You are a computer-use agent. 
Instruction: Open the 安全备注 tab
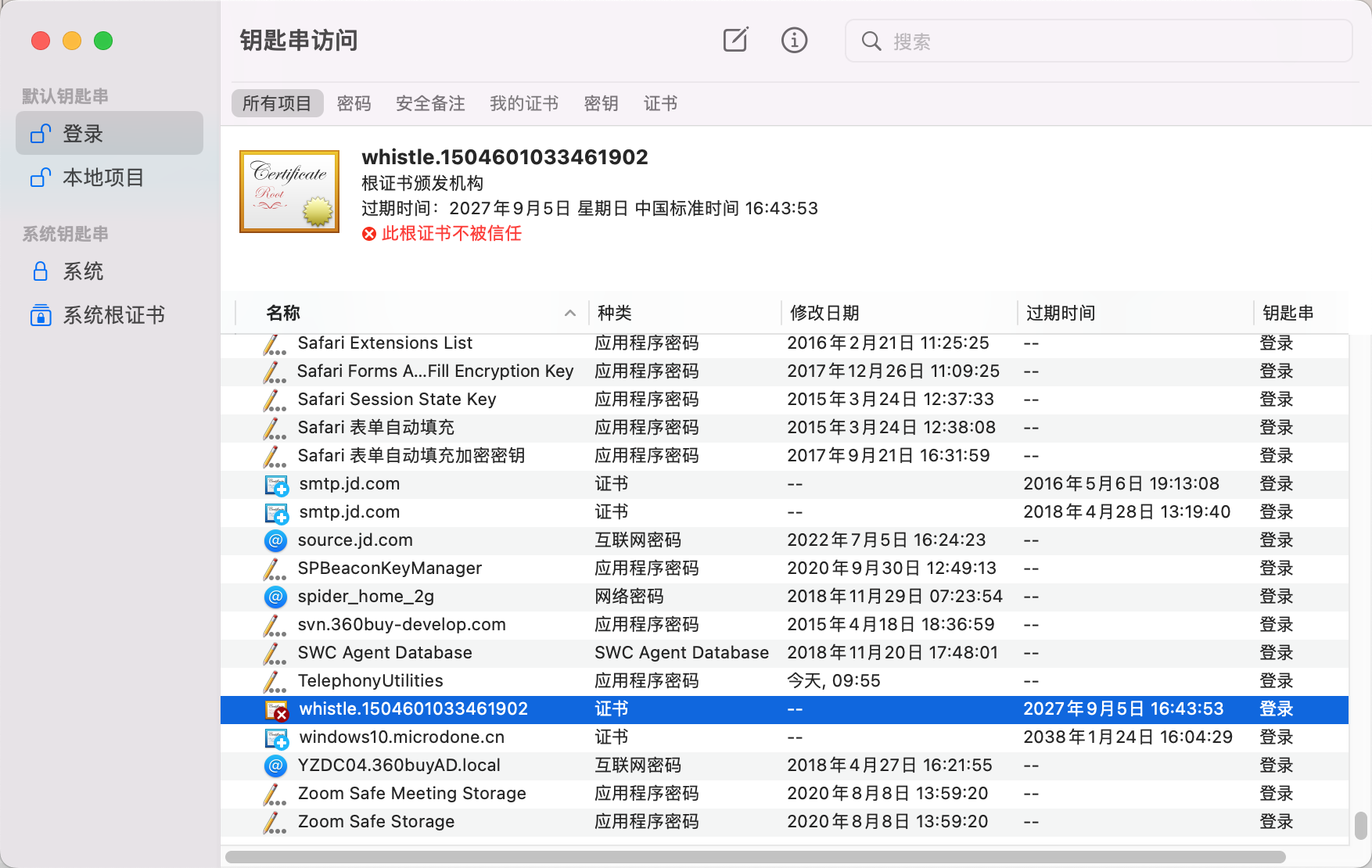point(430,103)
